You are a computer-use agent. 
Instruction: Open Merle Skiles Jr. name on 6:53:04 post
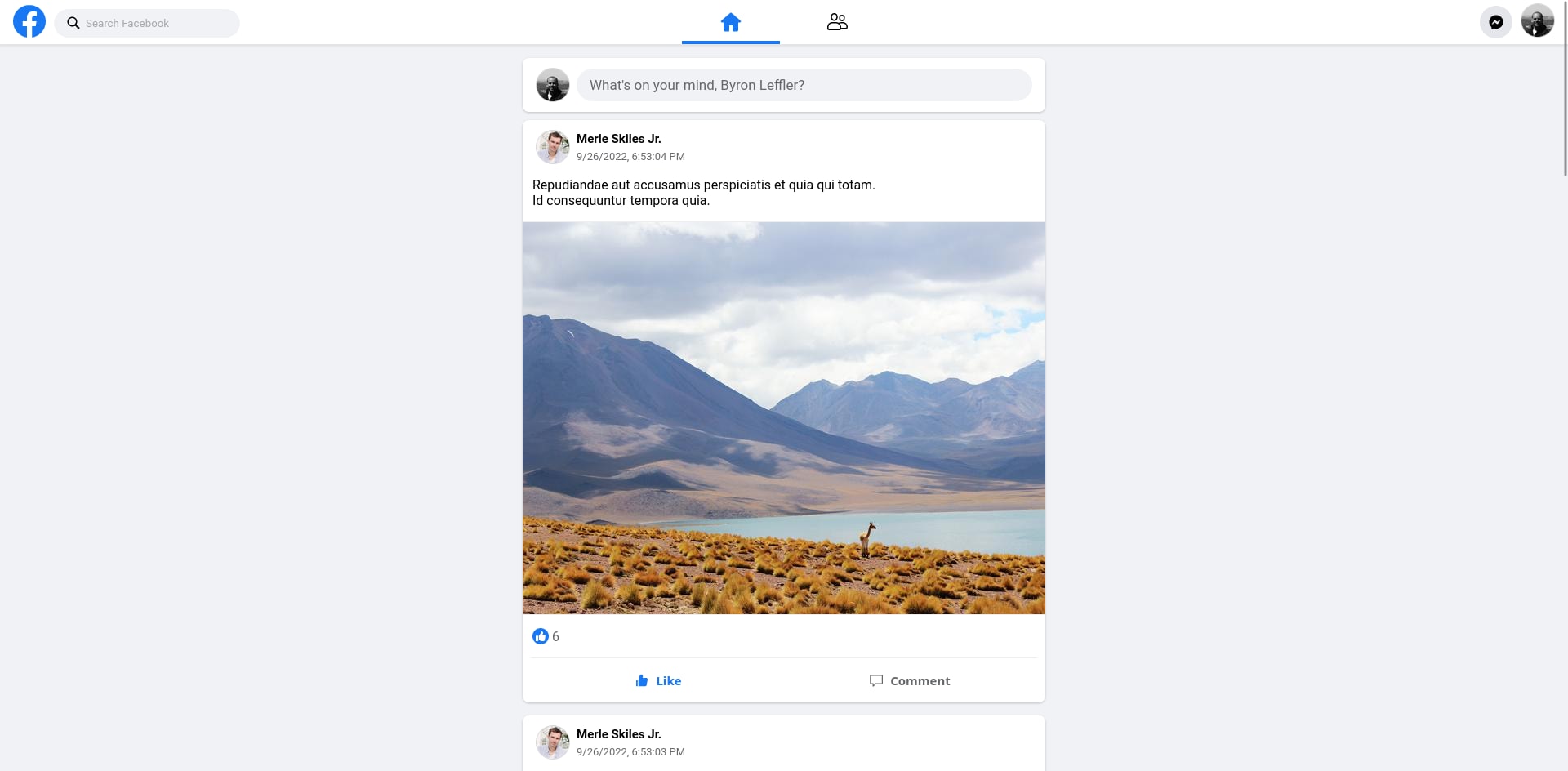(619, 139)
